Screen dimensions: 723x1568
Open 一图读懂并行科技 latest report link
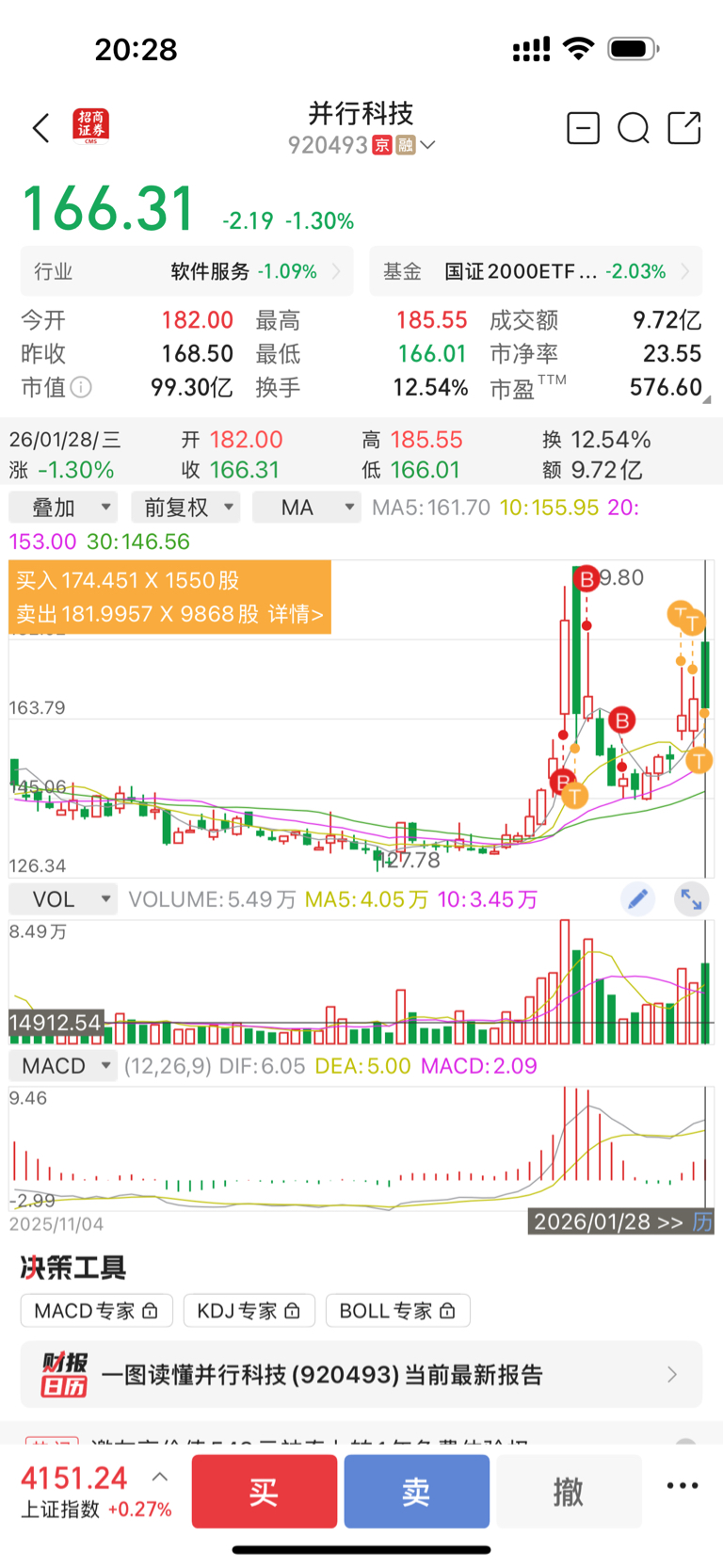pyautogui.click(x=322, y=1375)
